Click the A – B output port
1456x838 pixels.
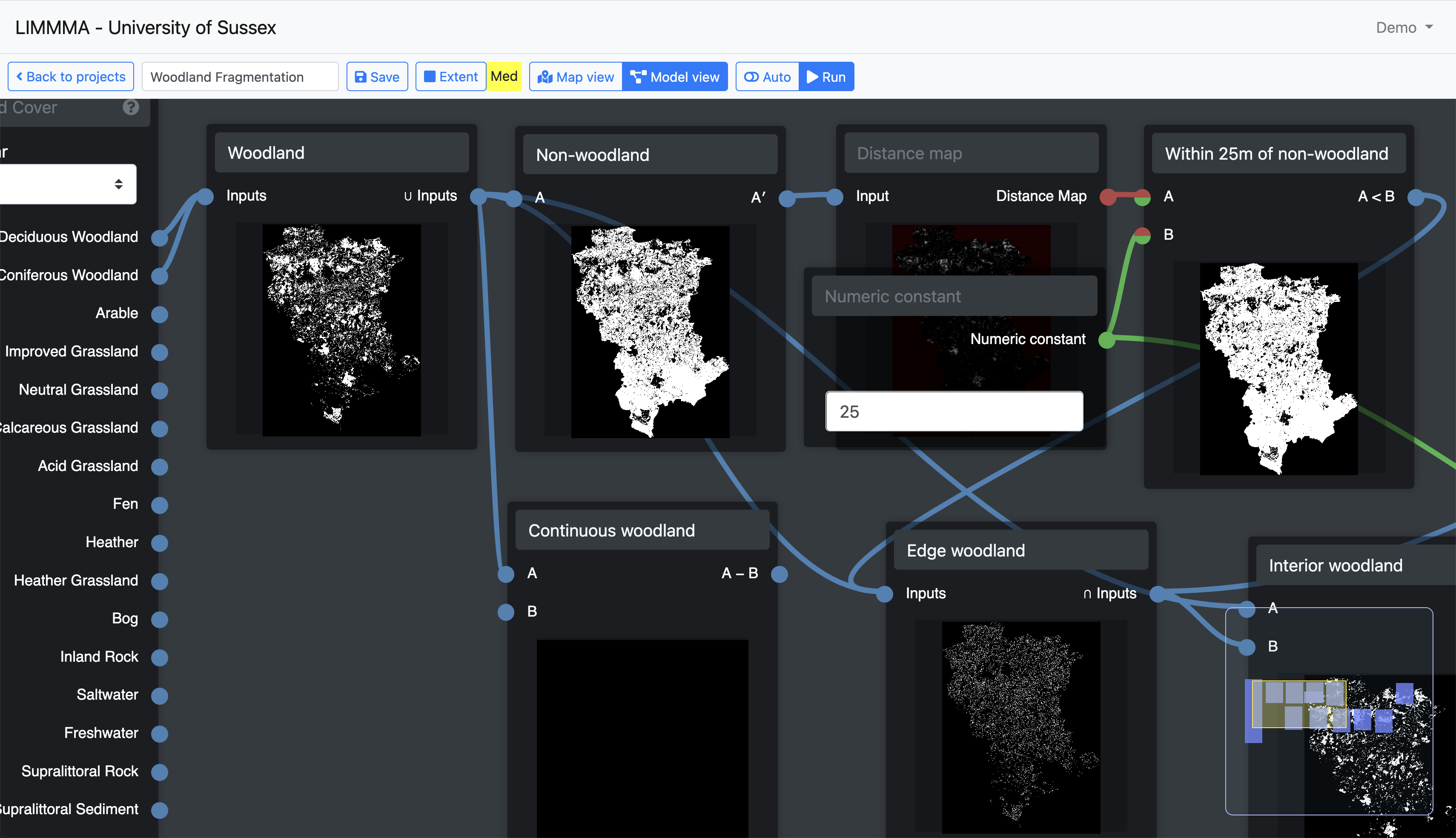coord(780,574)
